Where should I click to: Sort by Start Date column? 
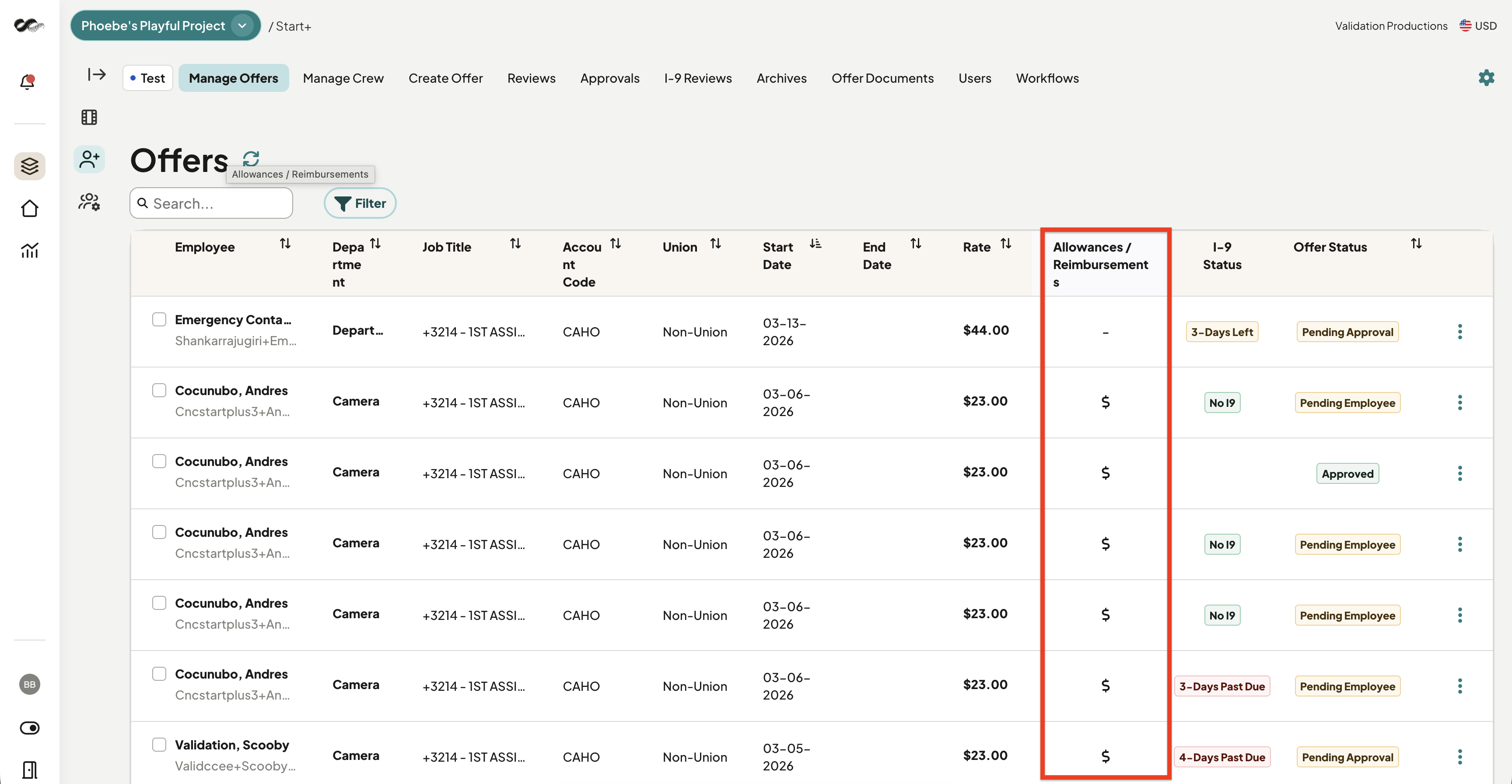click(x=816, y=244)
